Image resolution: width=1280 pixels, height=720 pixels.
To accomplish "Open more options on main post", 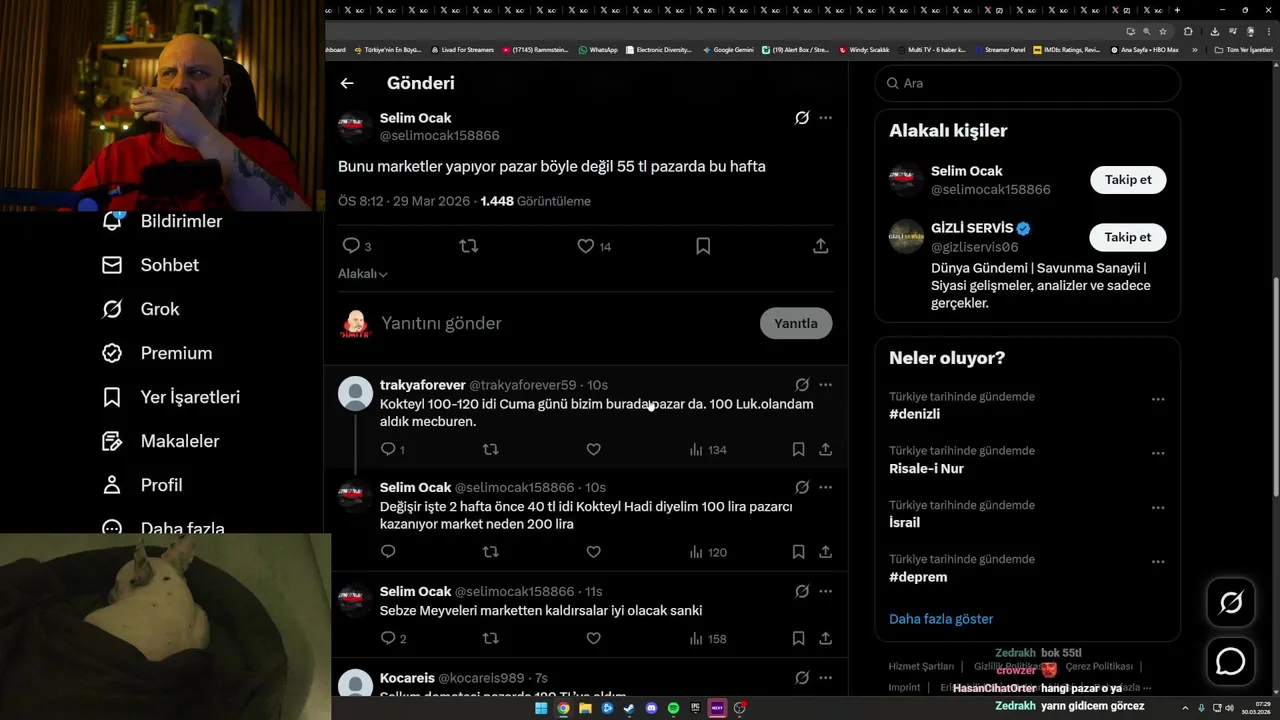I will coord(825,118).
